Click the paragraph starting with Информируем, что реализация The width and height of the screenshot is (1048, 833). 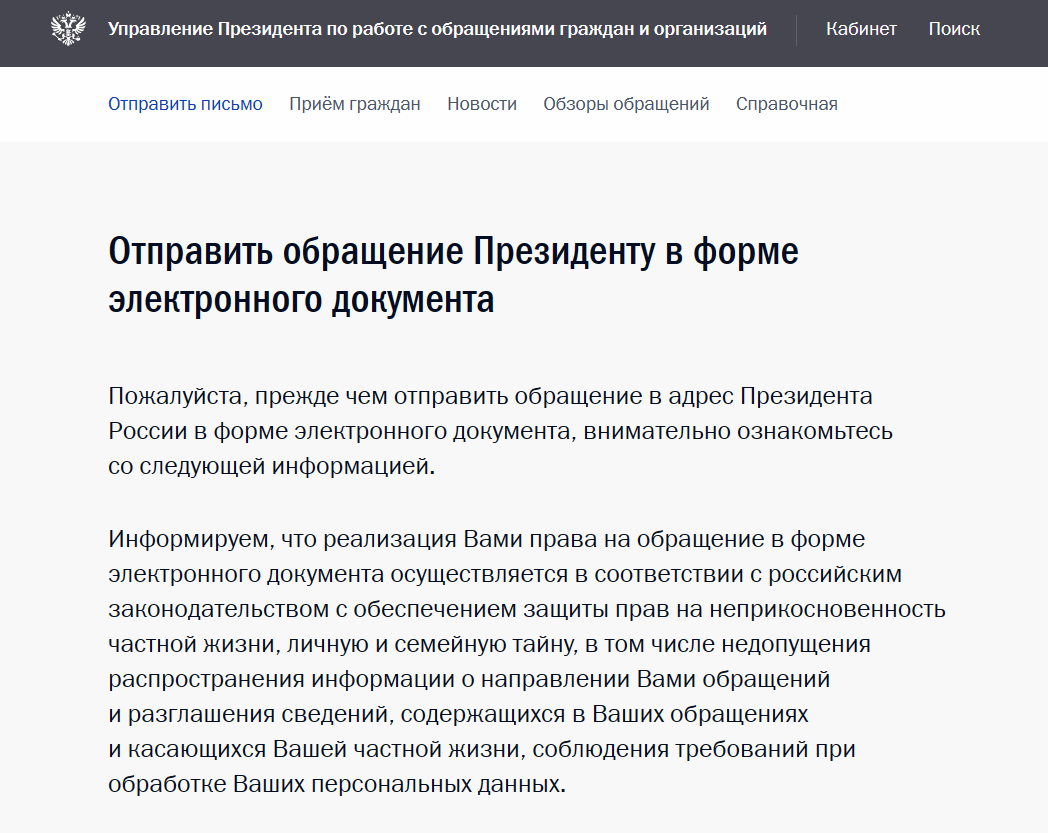527,661
